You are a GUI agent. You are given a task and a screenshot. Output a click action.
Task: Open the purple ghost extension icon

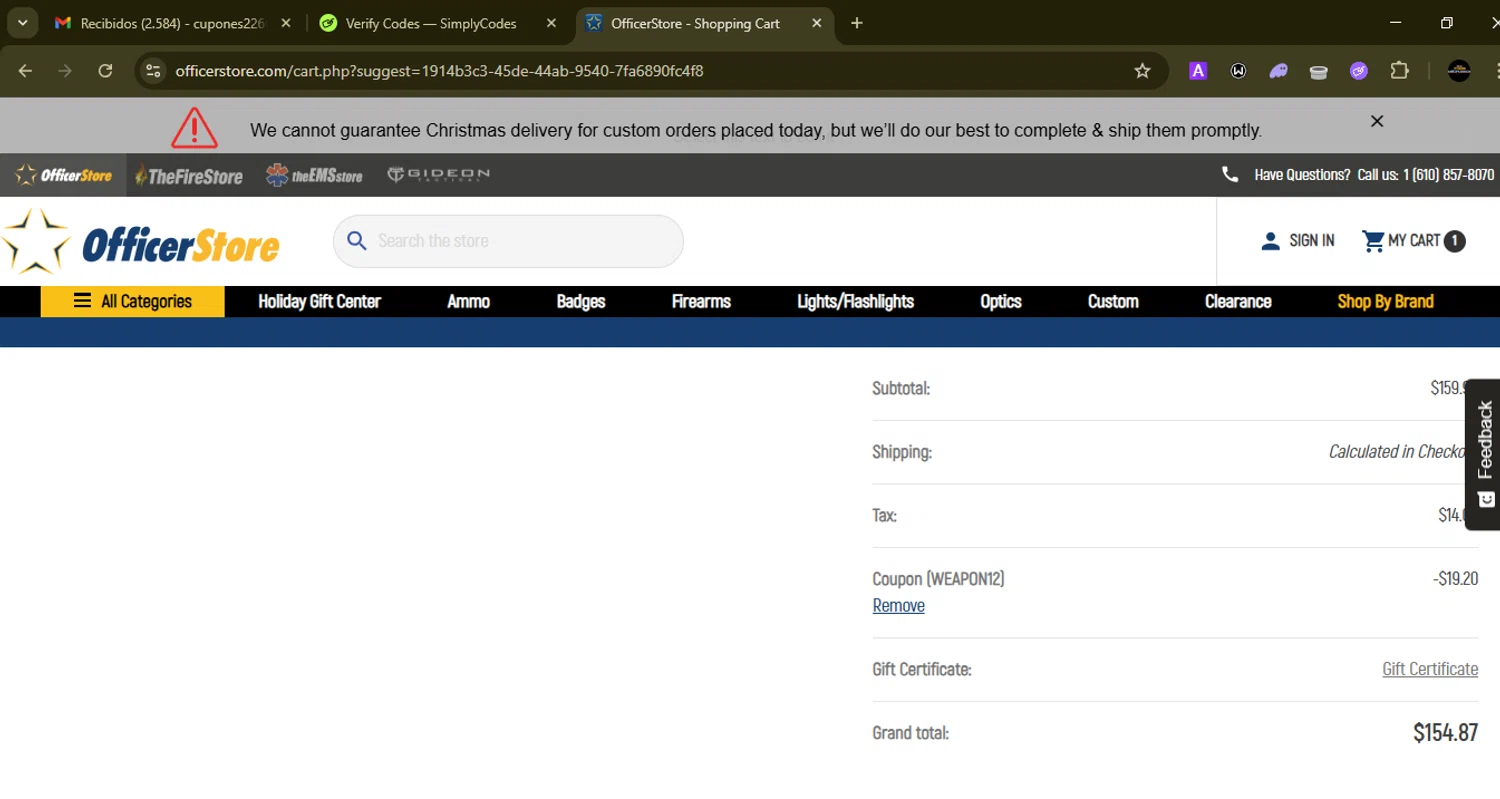pyautogui.click(x=1278, y=71)
